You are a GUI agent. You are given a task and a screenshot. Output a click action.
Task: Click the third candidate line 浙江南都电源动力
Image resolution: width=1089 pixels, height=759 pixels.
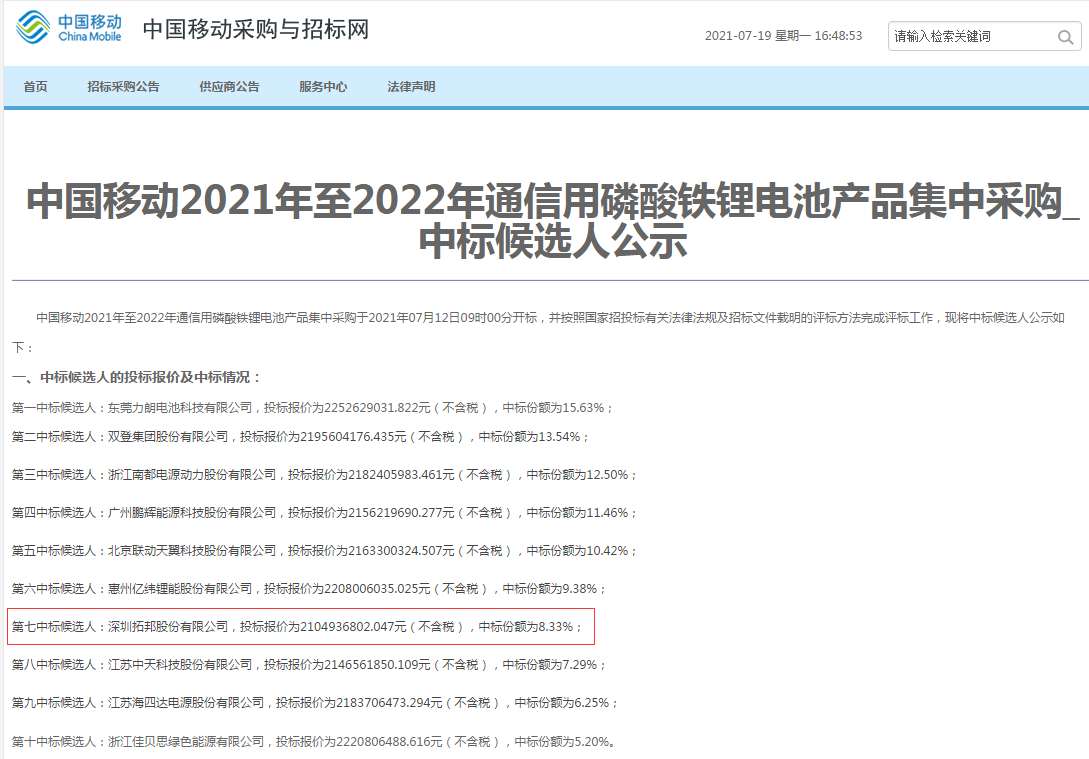pos(324,475)
